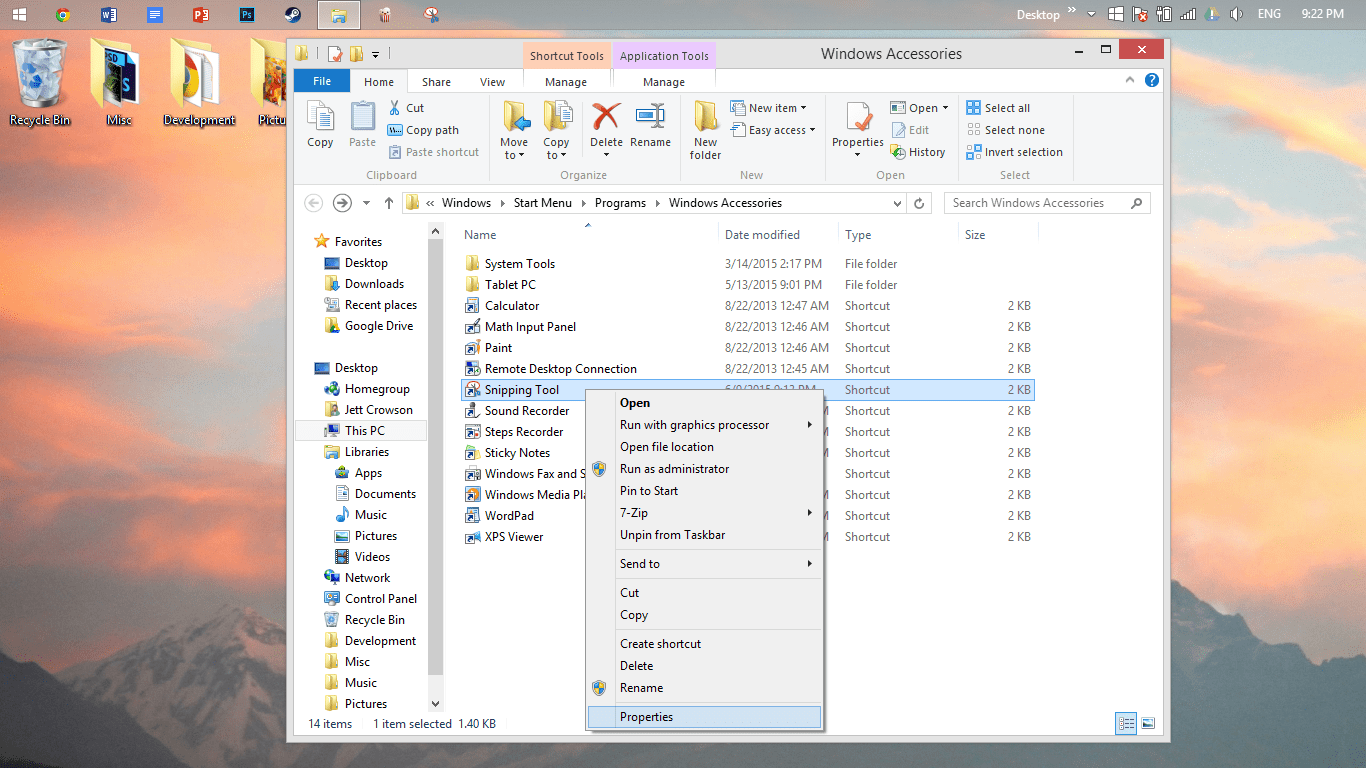This screenshot has width=1366, height=768.
Task: Click the Search Windows Accessories field
Action: (1036, 203)
